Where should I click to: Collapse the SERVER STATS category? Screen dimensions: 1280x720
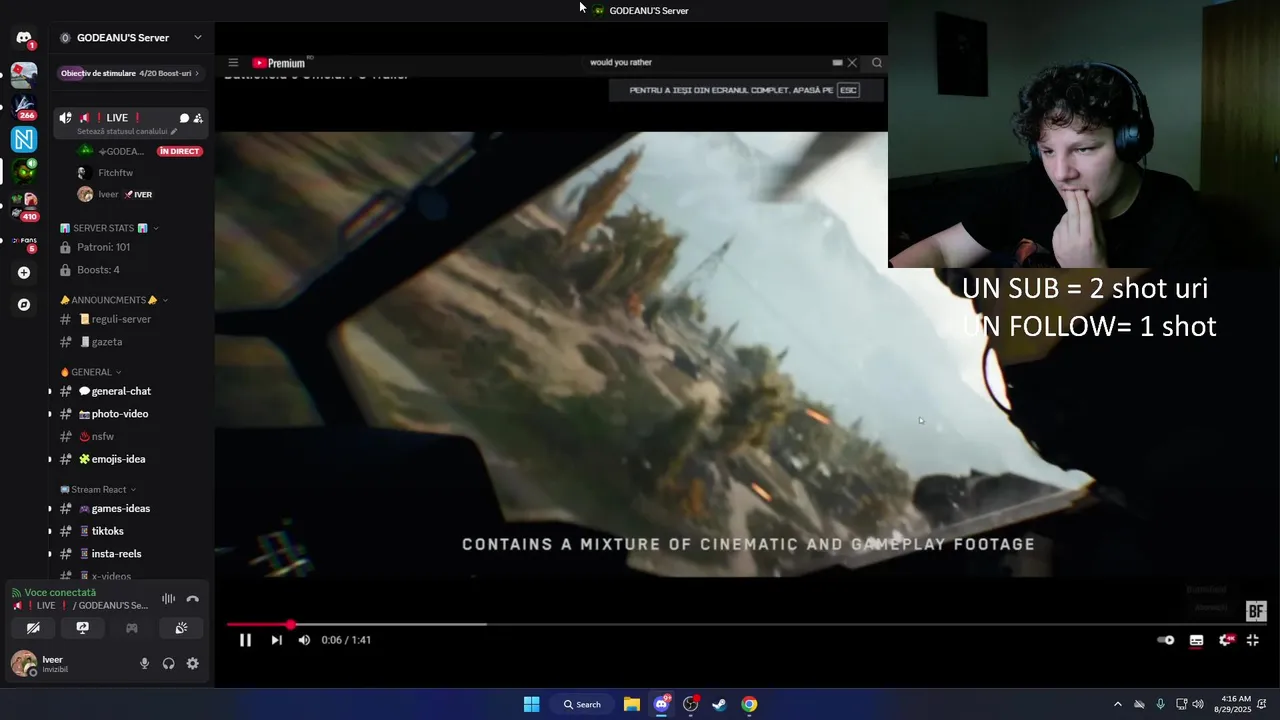[x=109, y=228]
